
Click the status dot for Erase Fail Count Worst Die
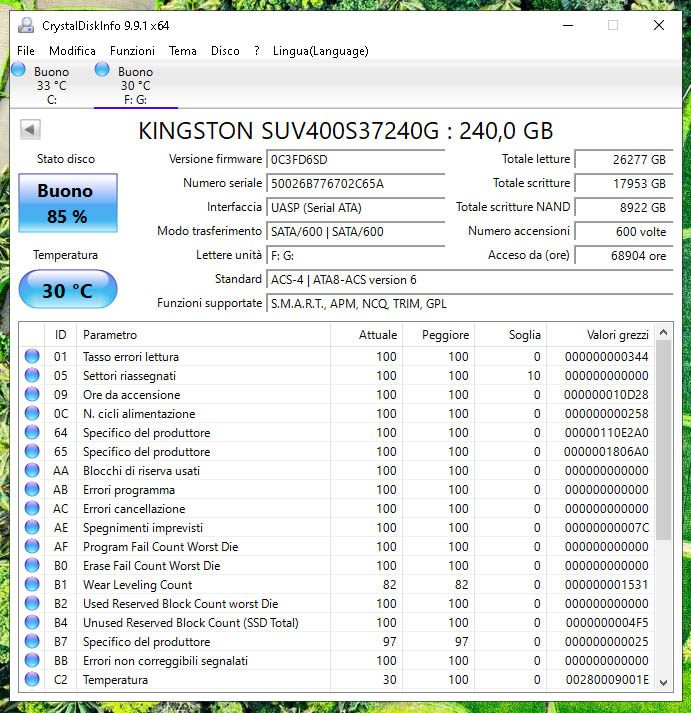coord(32,566)
